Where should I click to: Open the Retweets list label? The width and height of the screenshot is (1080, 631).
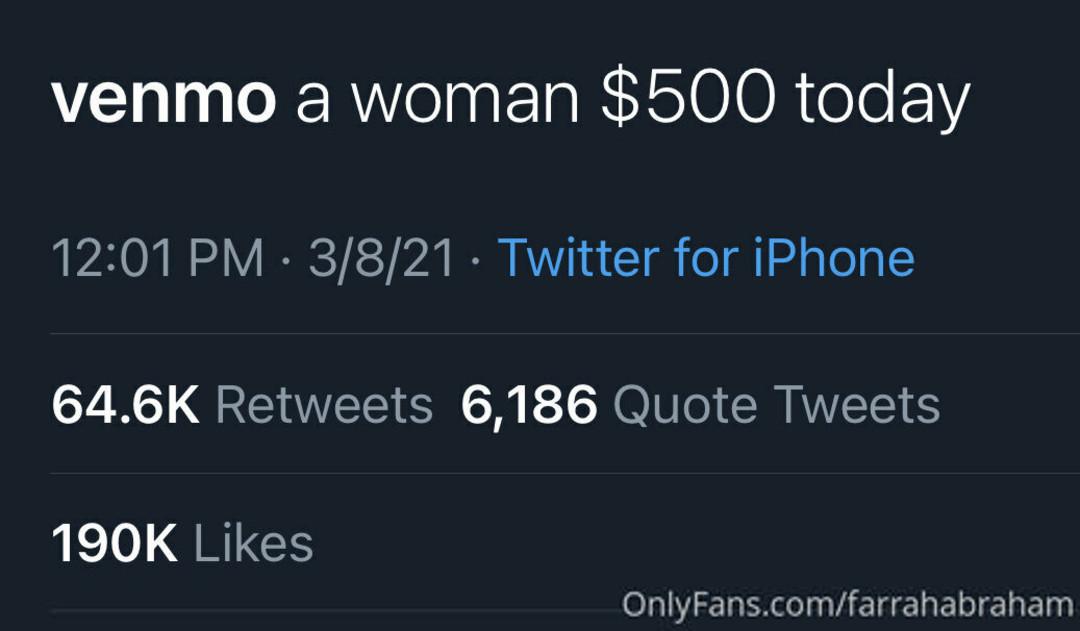(x=324, y=405)
